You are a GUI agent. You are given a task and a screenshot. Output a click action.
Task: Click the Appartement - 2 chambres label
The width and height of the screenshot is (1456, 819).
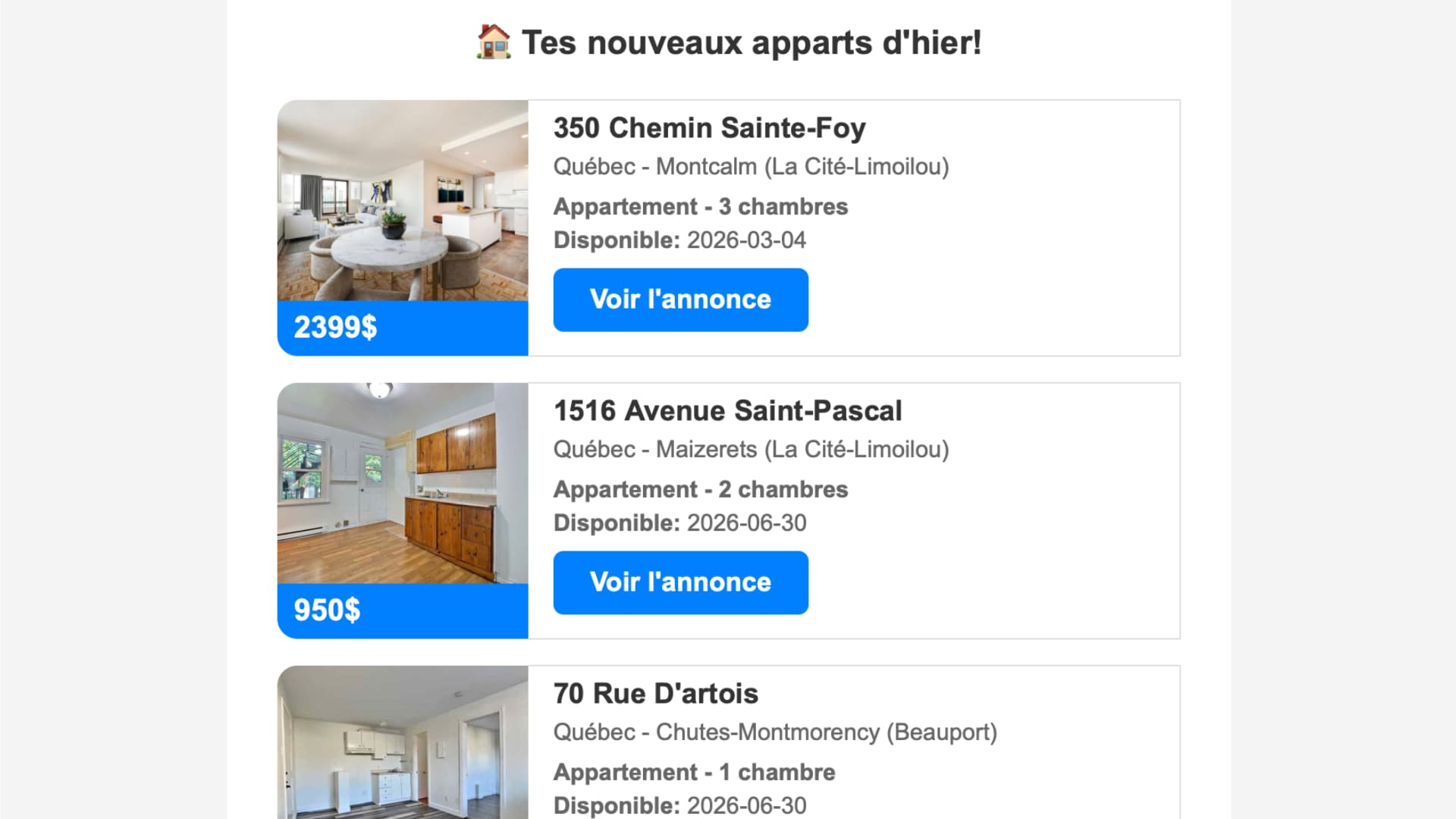click(701, 490)
